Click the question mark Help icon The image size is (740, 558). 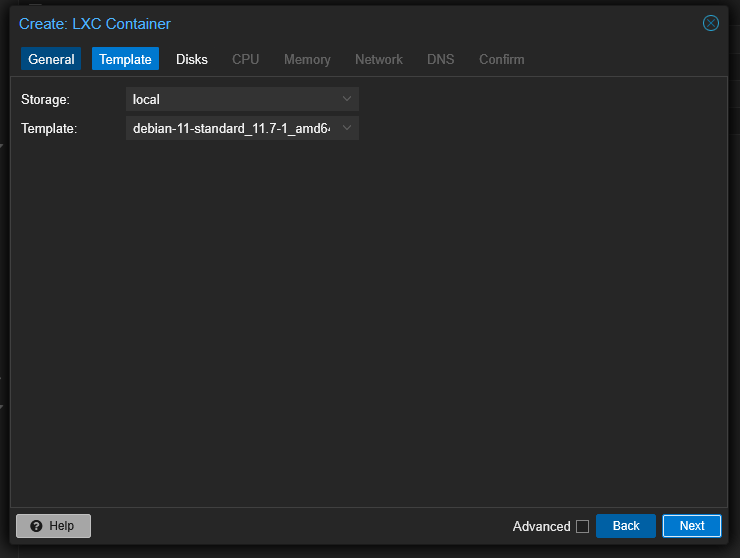click(x=36, y=526)
